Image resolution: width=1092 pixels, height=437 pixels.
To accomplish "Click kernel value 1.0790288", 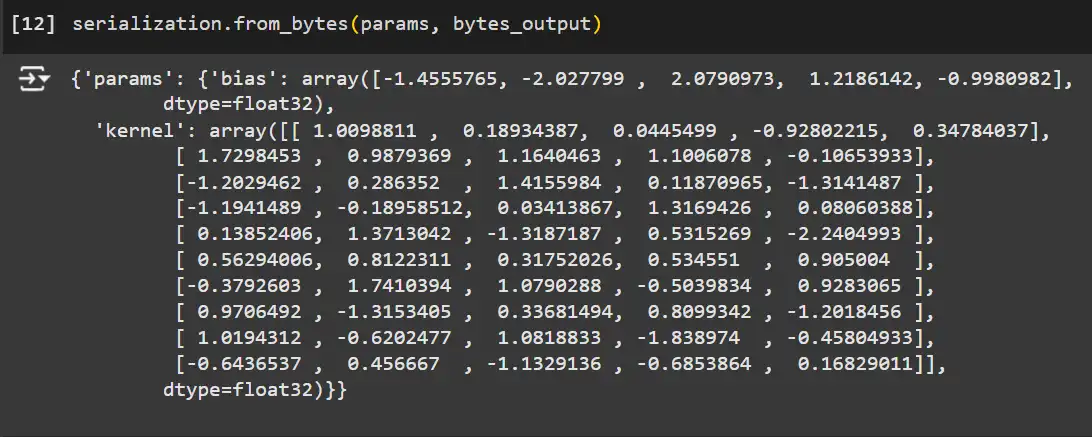I will [549, 286].
